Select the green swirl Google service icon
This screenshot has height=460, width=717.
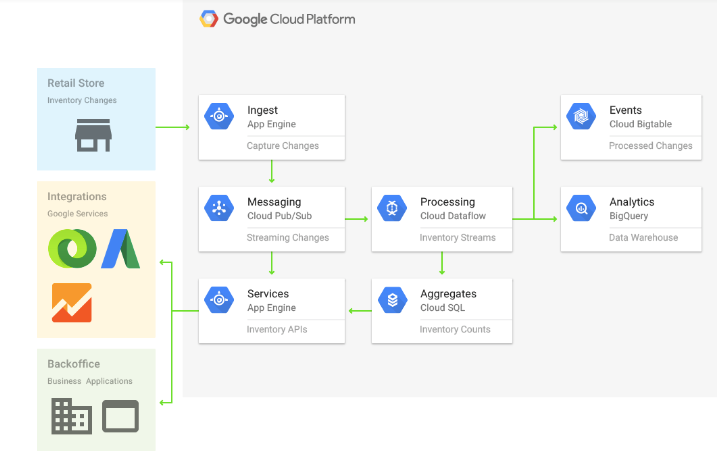point(72,248)
